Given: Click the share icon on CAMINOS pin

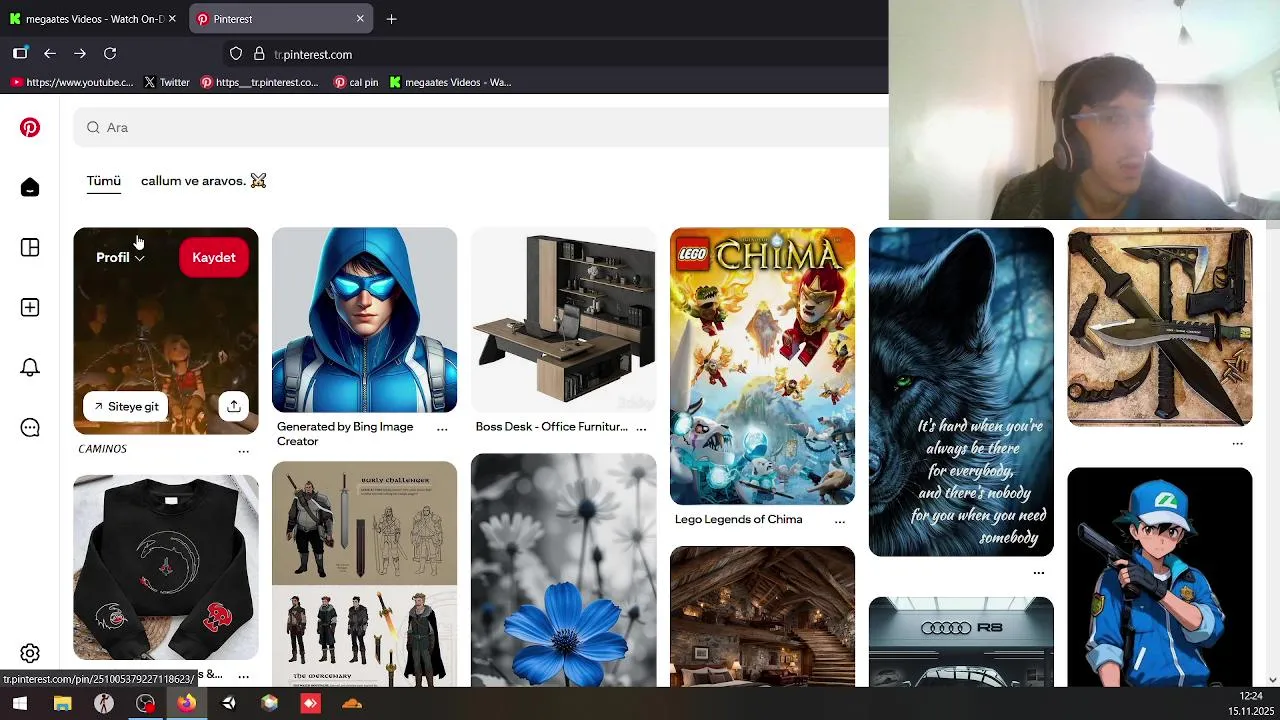Looking at the screenshot, I should pos(233,406).
